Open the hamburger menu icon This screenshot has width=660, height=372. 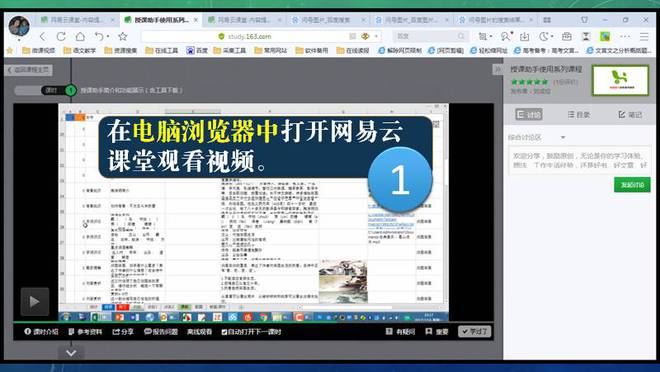click(x=644, y=37)
